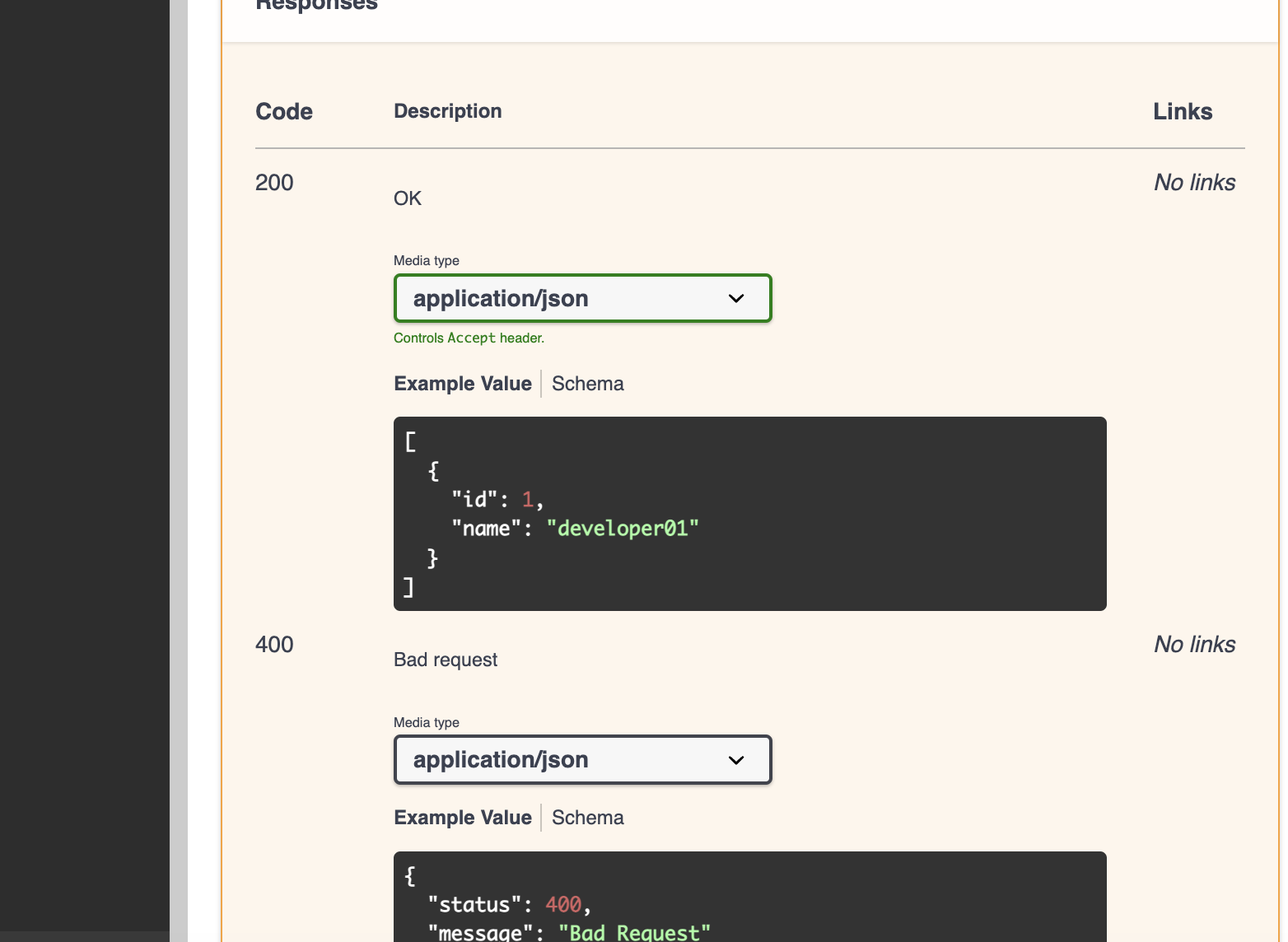The image size is (1288, 942).
Task: Click the dropdown chevron on second application/json selector
Action: (735, 759)
